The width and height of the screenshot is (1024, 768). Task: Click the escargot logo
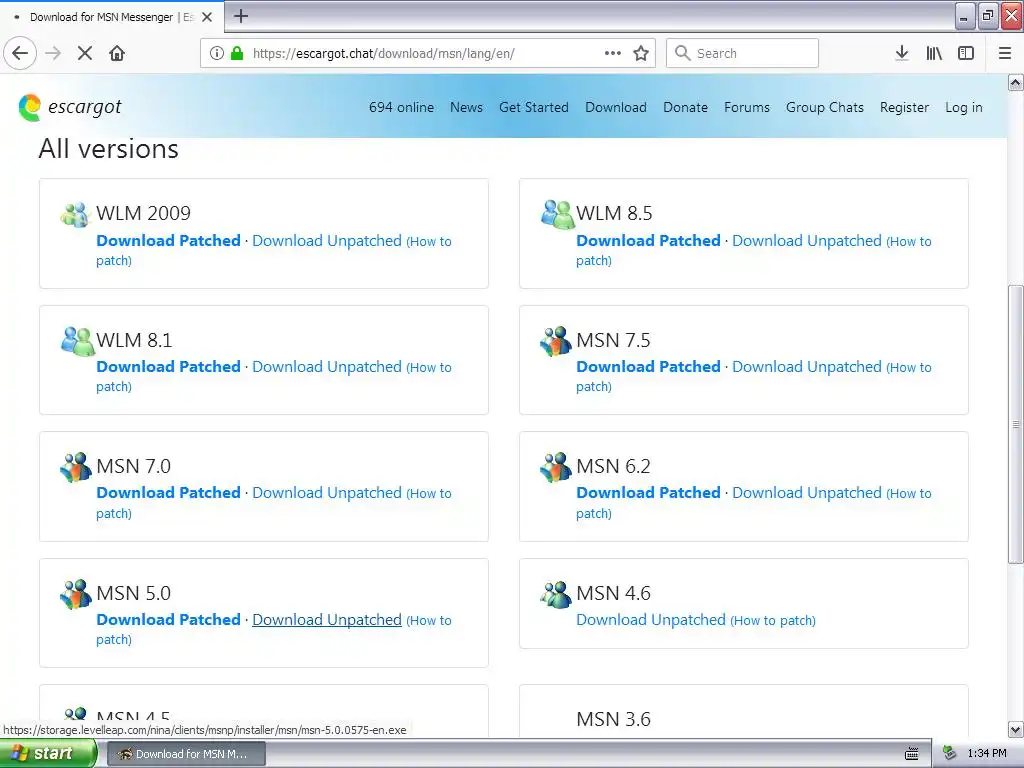tap(70, 107)
